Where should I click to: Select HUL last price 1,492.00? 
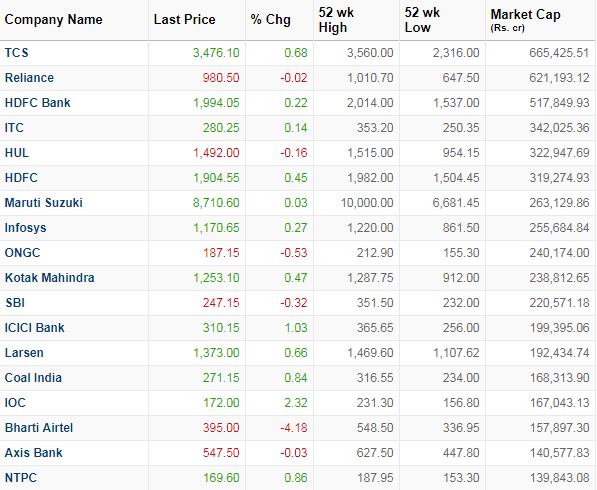pyautogui.click(x=216, y=153)
